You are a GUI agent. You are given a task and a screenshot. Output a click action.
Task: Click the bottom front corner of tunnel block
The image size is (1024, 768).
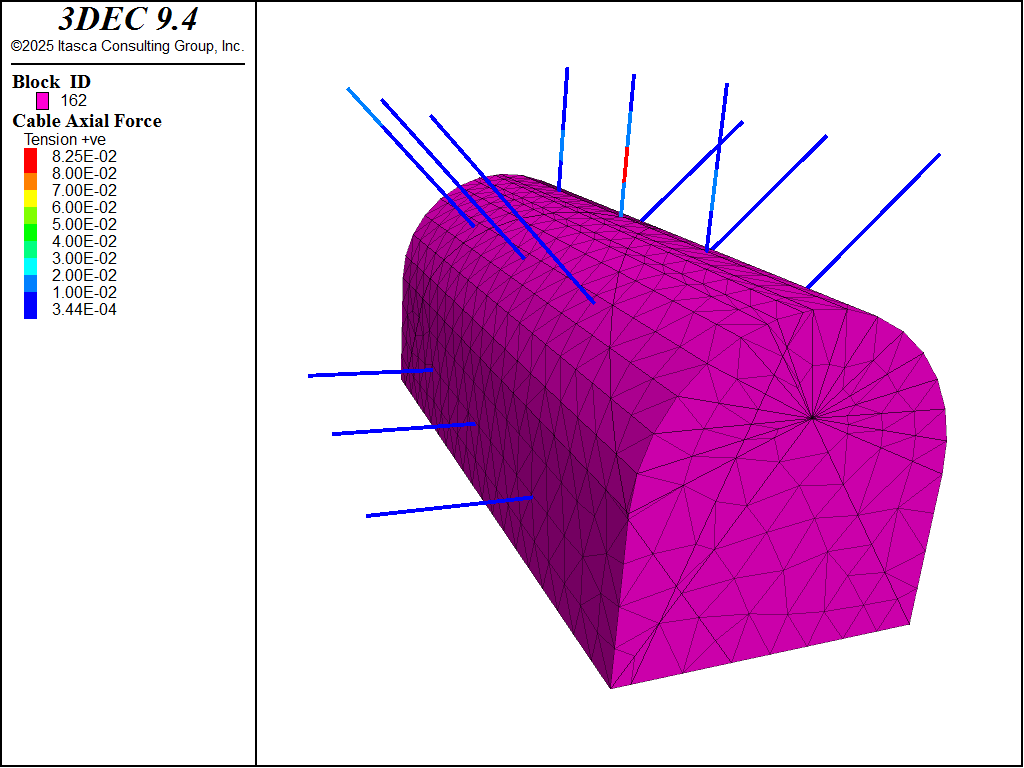point(611,687)
